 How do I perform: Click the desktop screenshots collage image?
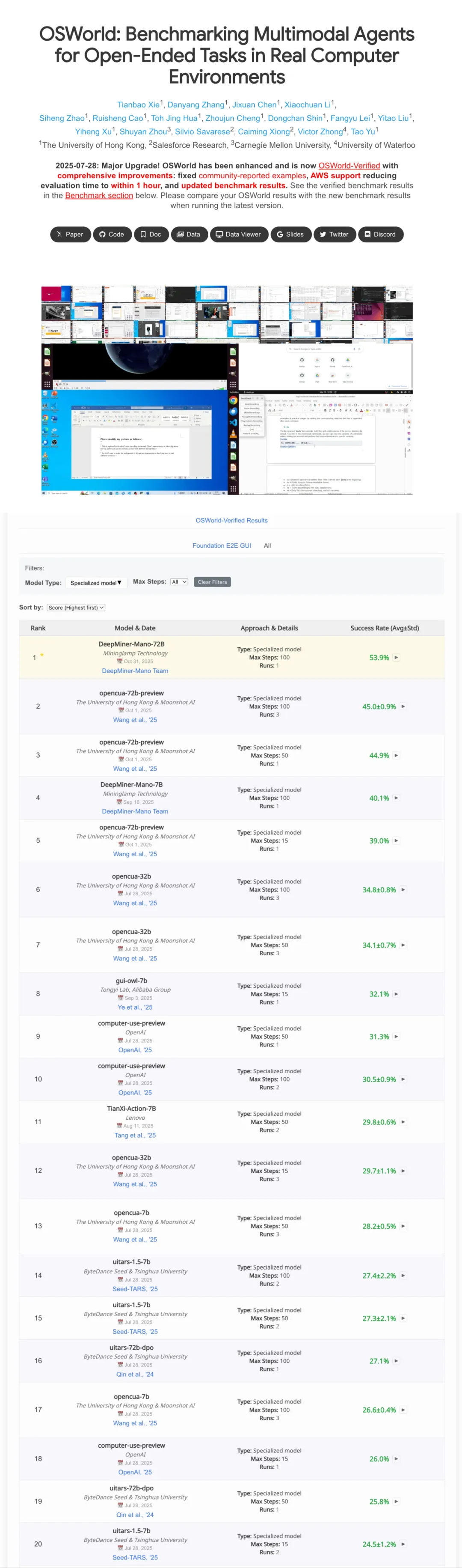(227, 390)
